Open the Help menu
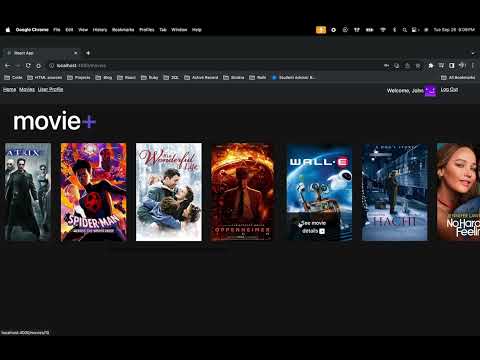This screenshot has height=360, width=480. tap(197, 30)
